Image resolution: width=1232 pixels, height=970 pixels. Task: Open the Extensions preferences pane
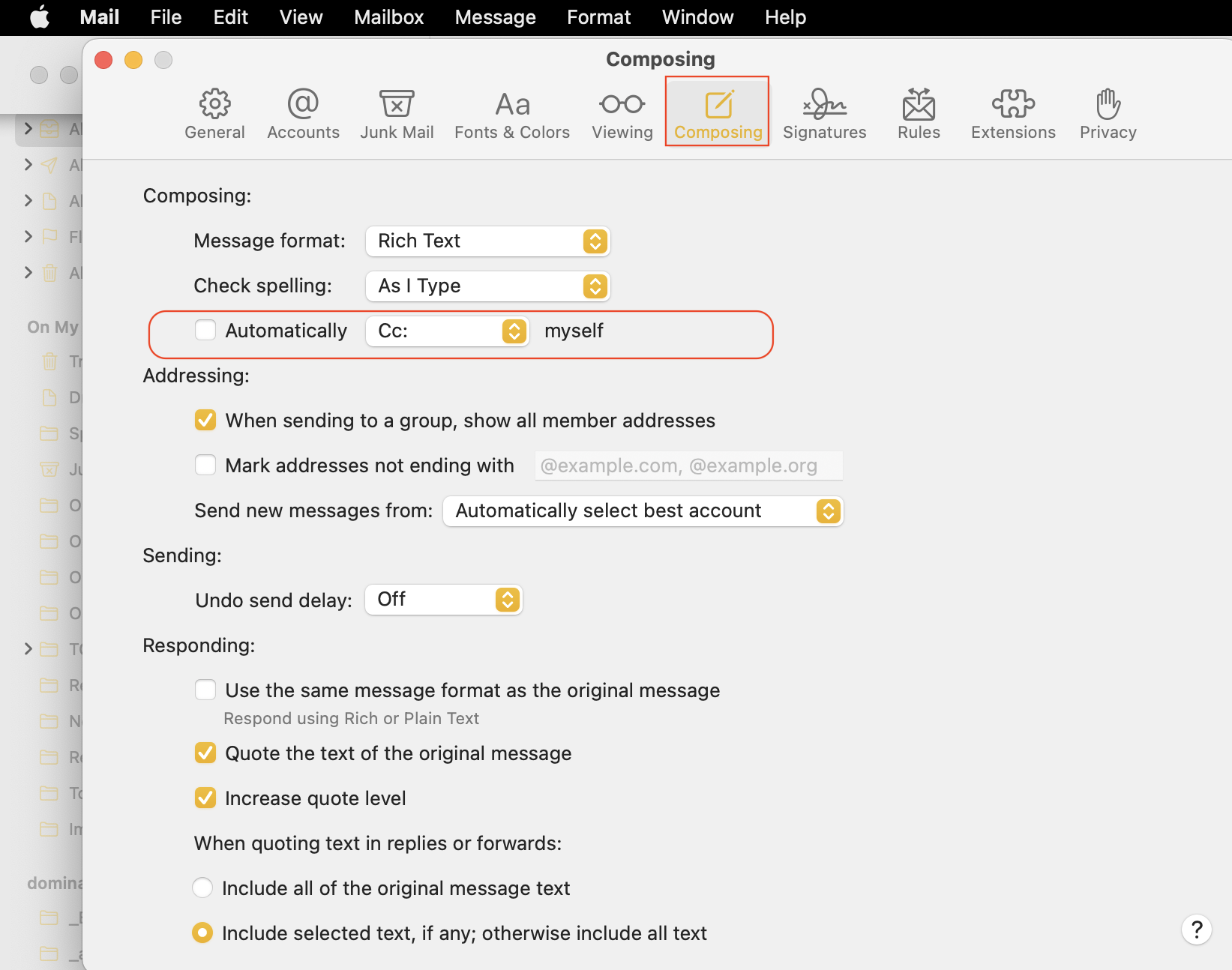pos(1013,114)
